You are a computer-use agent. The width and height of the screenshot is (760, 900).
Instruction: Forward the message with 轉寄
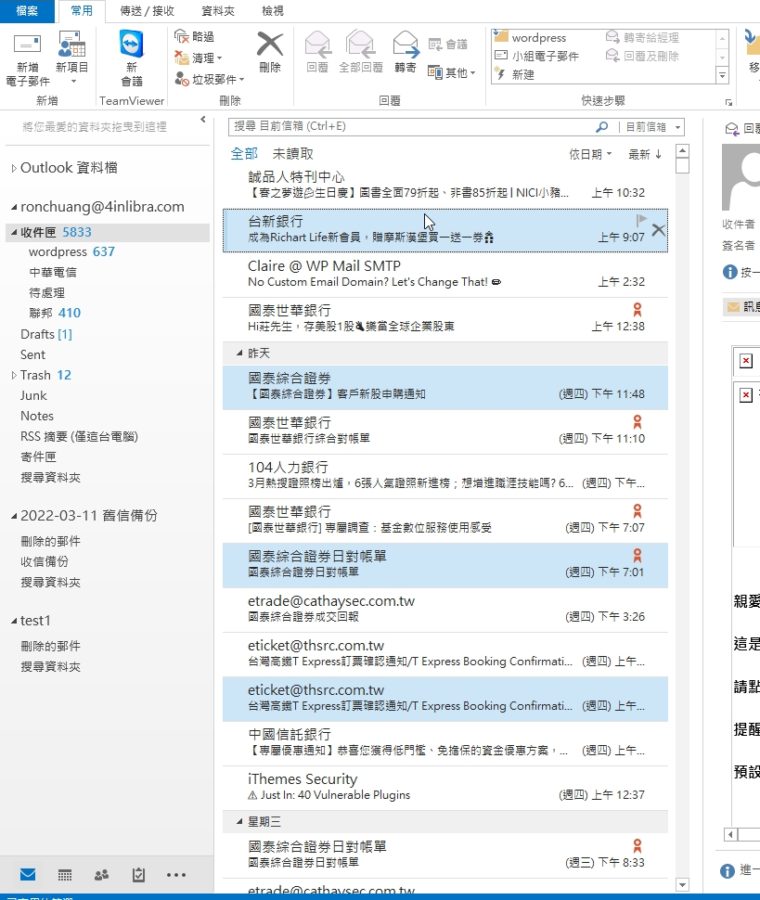405,52
